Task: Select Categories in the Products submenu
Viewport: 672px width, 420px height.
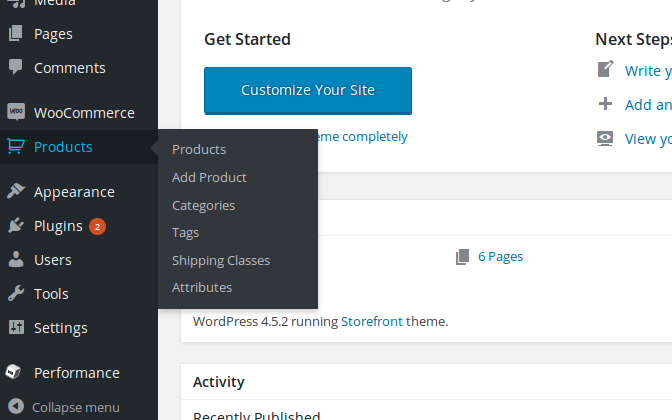Action: 203,205
